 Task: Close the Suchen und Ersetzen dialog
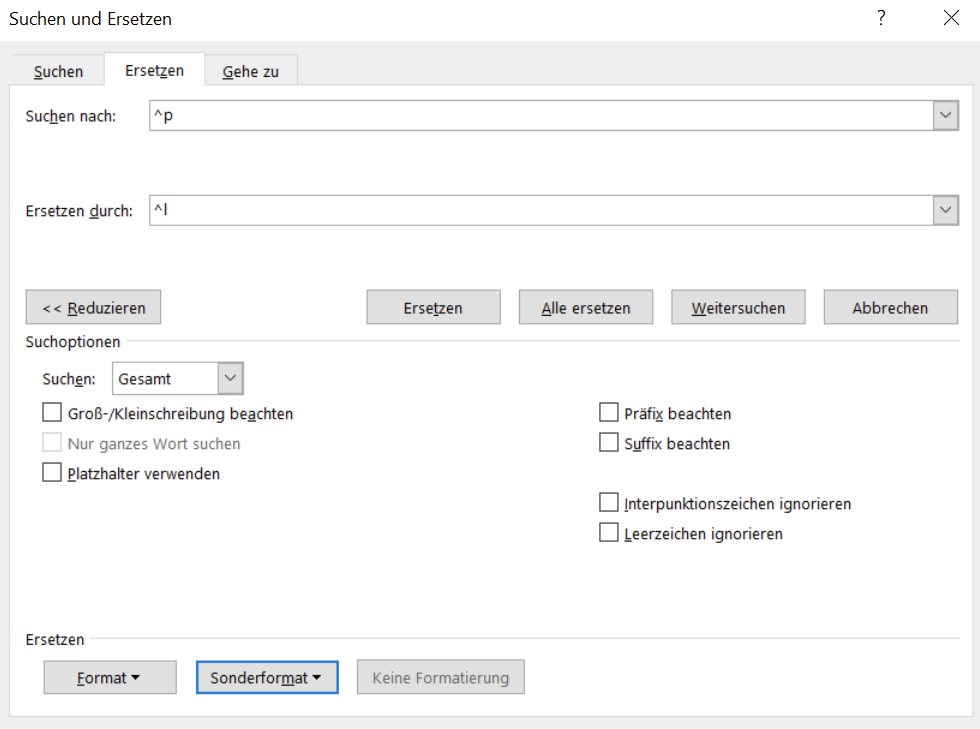[x=950, y=18]
